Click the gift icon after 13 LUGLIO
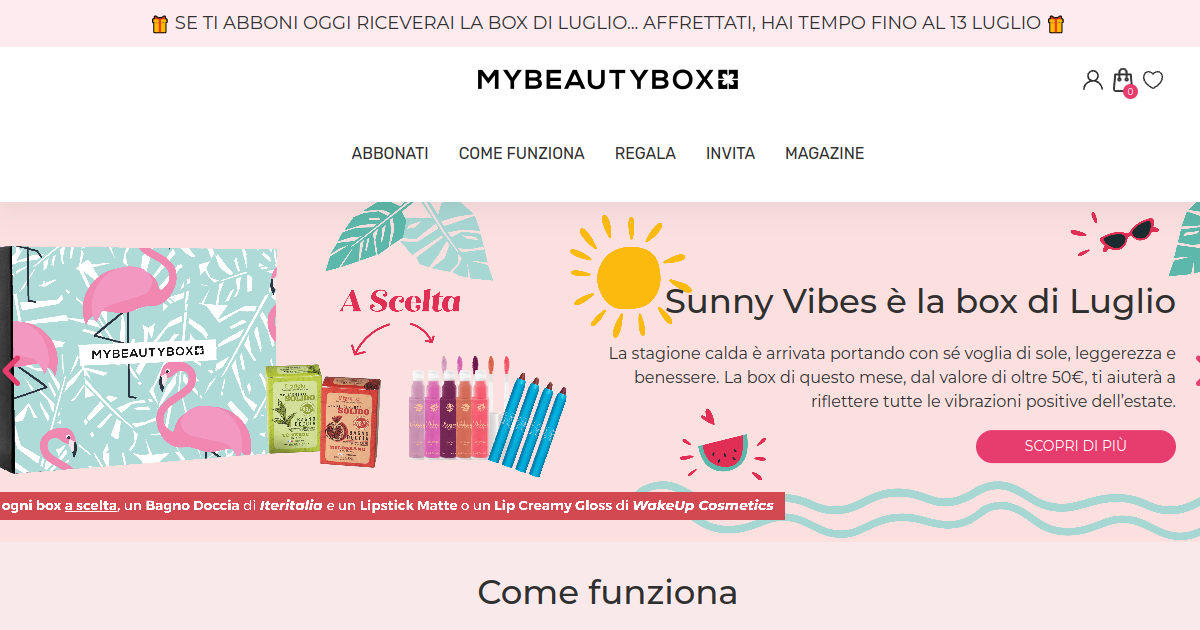This screenshot has height=630, width=1200. 1056,23
